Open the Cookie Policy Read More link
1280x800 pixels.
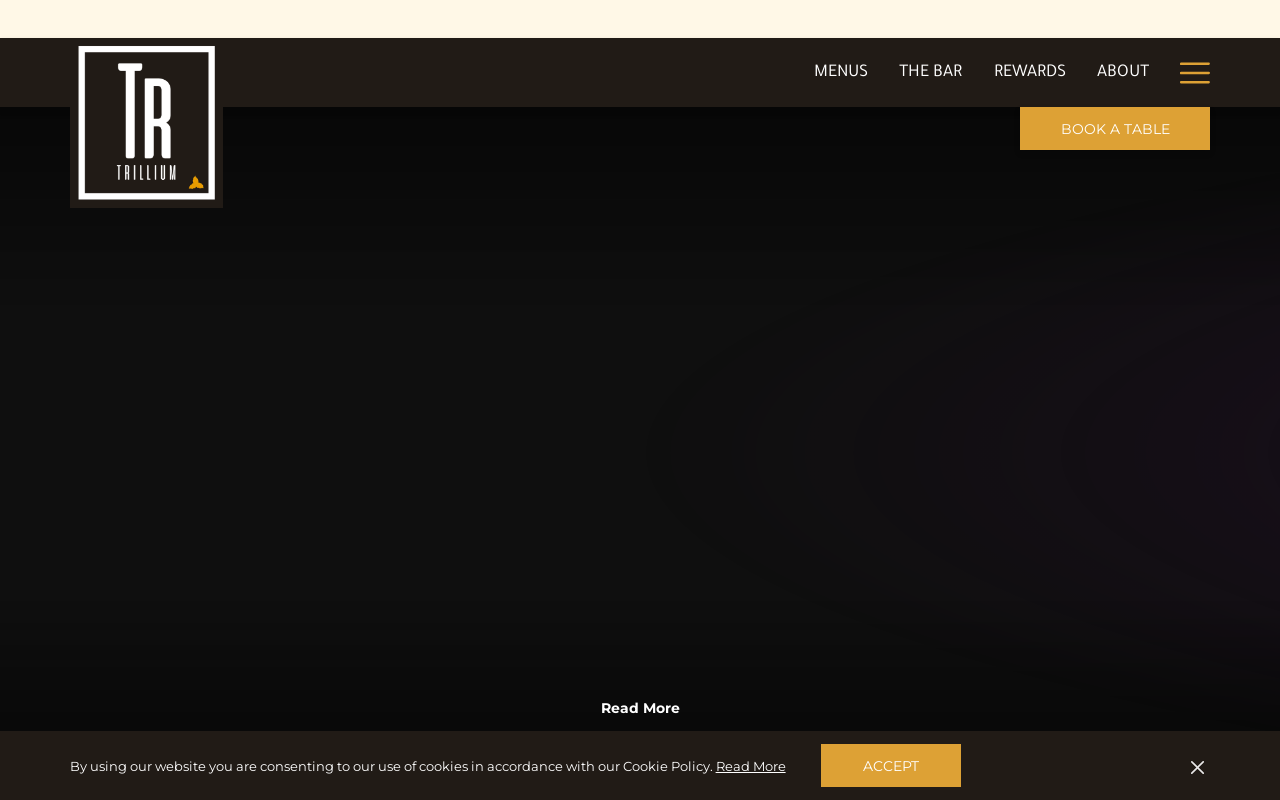pyautogui.click(x=751, y=767)
